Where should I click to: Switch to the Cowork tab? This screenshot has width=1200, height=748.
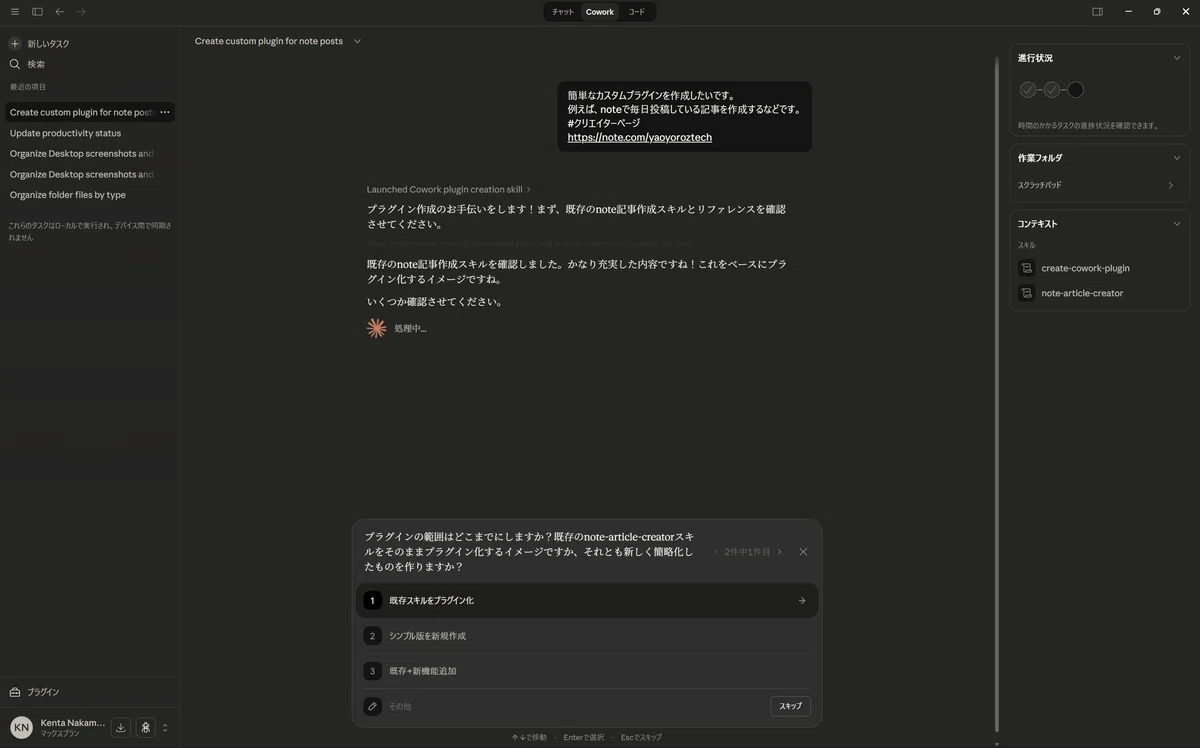click(600, 12)
